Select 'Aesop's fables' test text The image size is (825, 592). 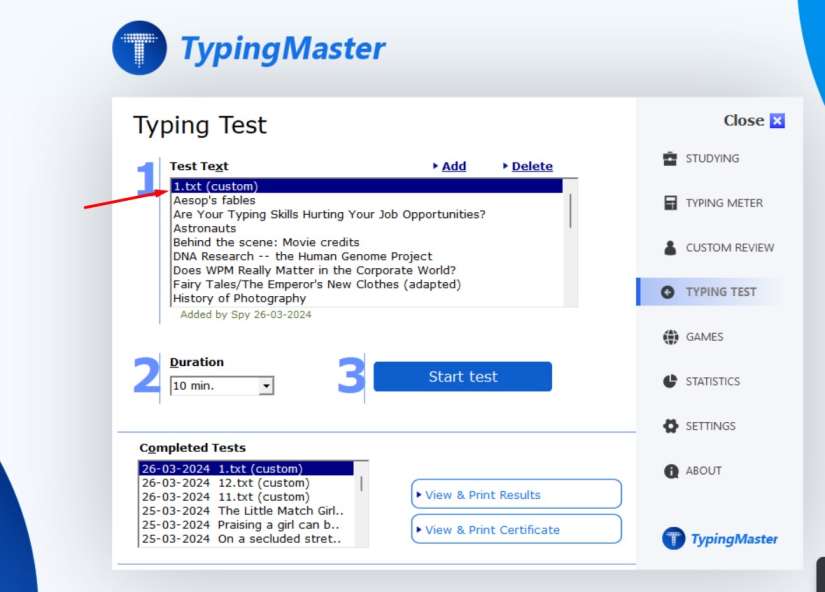pos(367,200)
